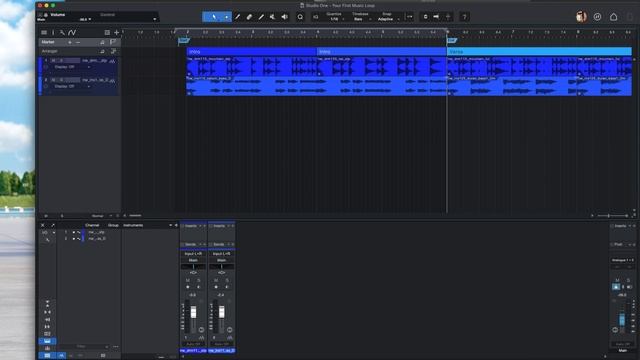640x360 pixels.
Task: Solo channel 2 in the mixer
Action: (x=227, y=280)
